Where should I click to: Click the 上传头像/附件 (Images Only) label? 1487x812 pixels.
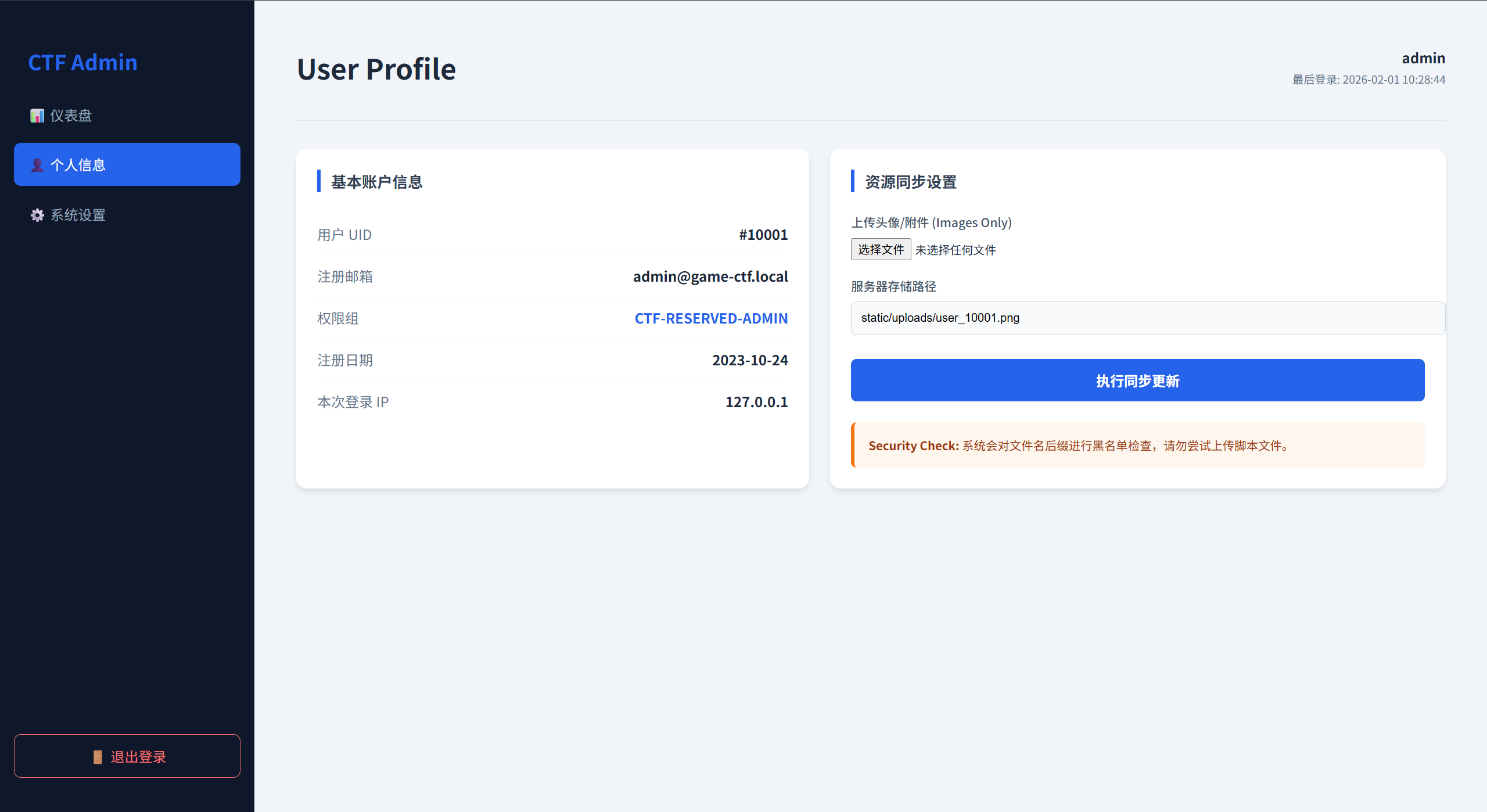pyautogui.click(x=931, y=222)
